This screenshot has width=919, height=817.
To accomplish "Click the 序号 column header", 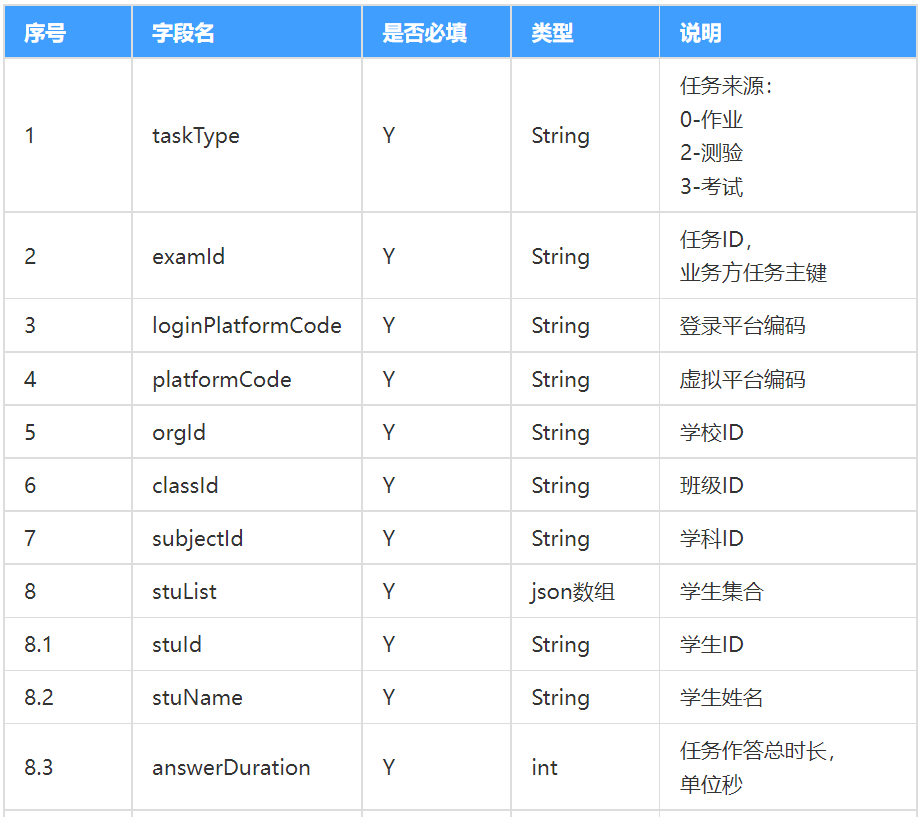I will tap(68, 33).
